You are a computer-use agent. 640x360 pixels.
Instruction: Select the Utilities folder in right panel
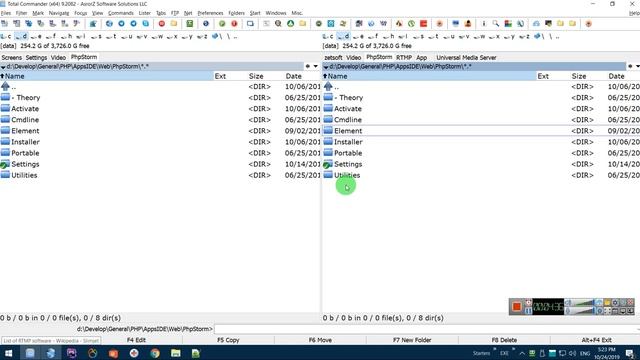347,175
